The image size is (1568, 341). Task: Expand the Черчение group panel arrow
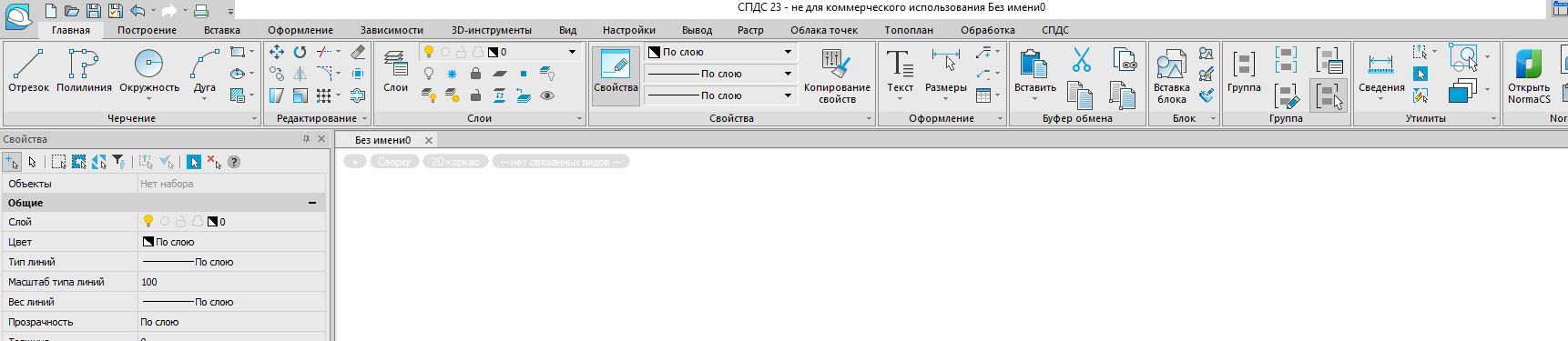point(254,119)
